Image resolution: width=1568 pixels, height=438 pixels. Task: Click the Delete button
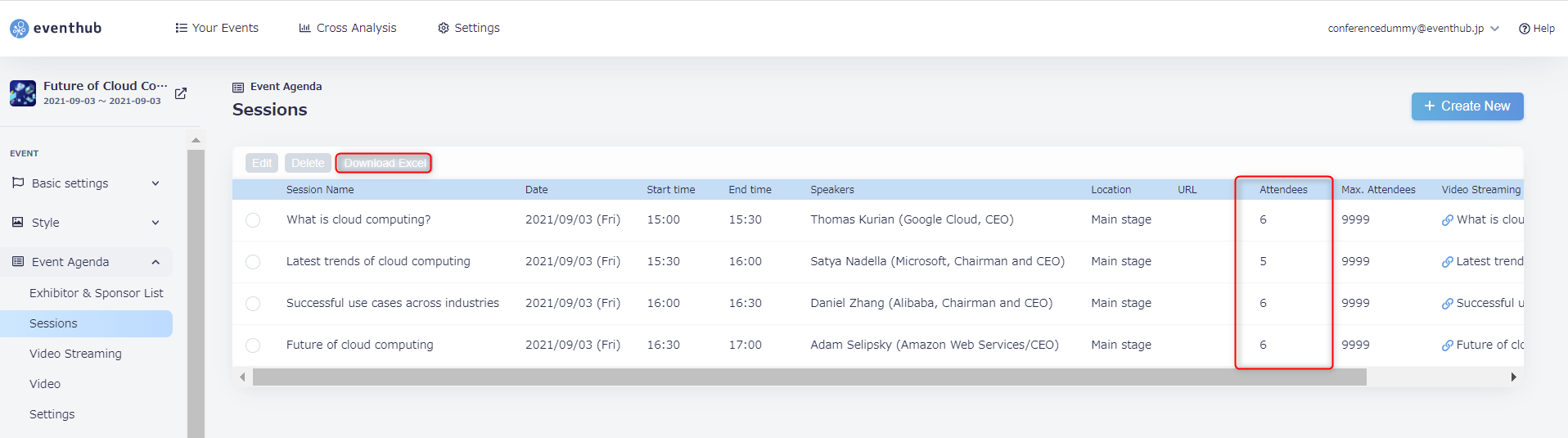tap(308, 163)
